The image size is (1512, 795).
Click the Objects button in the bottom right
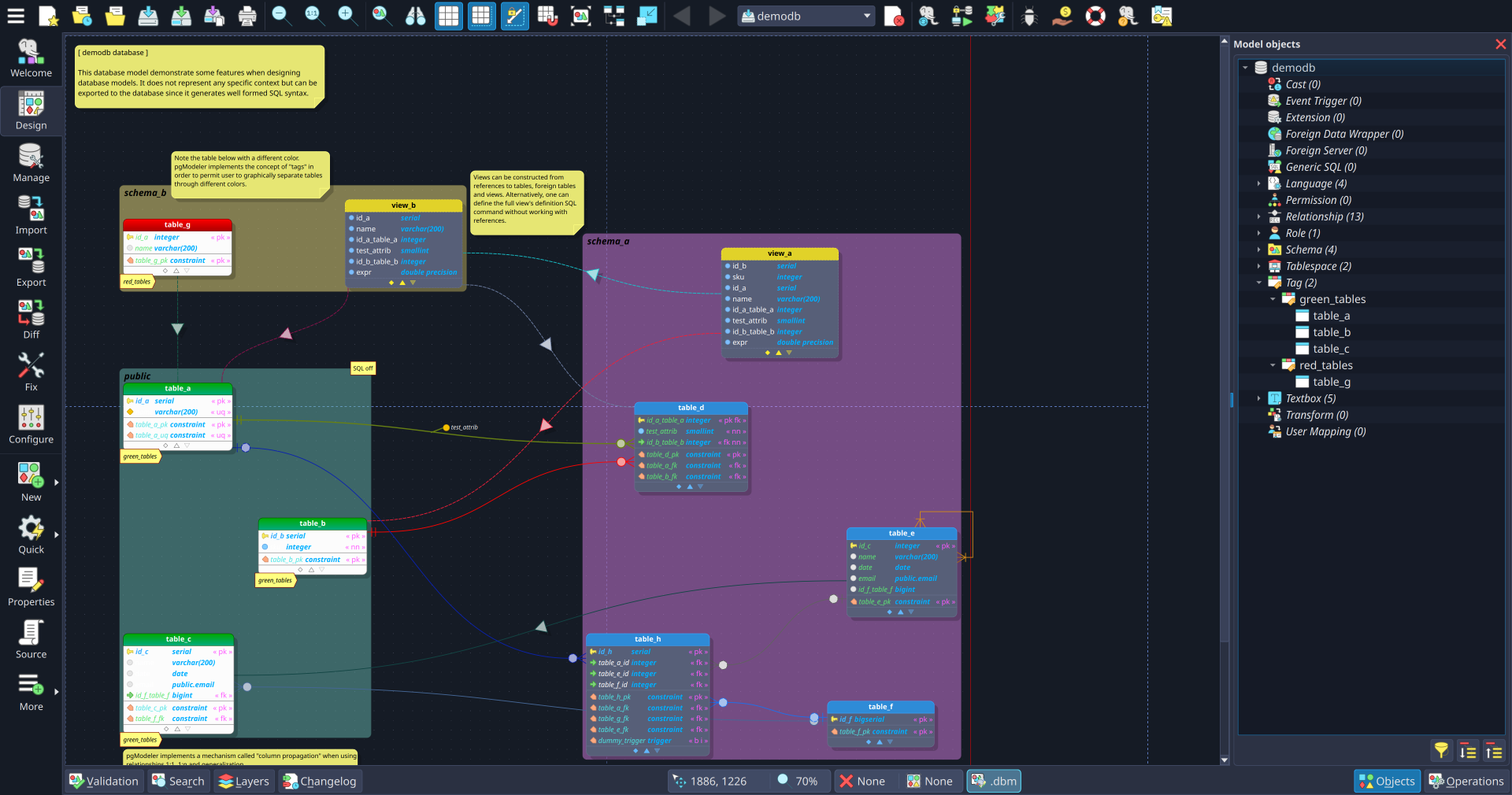click(x=1386, y=781)
